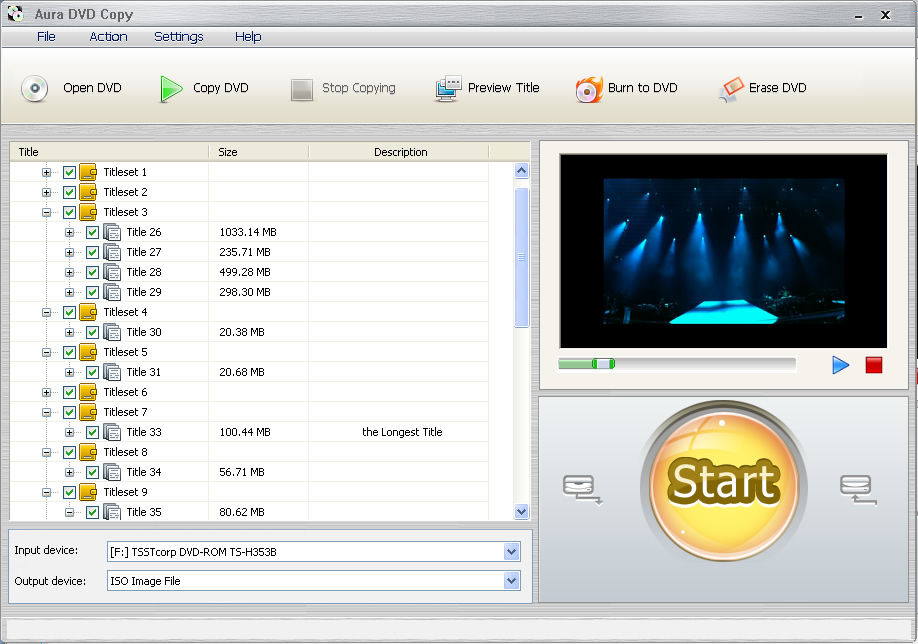Uncheck the Title 33 checkbox
Screen dimensions: 918x644
click(x=92, y=432)
